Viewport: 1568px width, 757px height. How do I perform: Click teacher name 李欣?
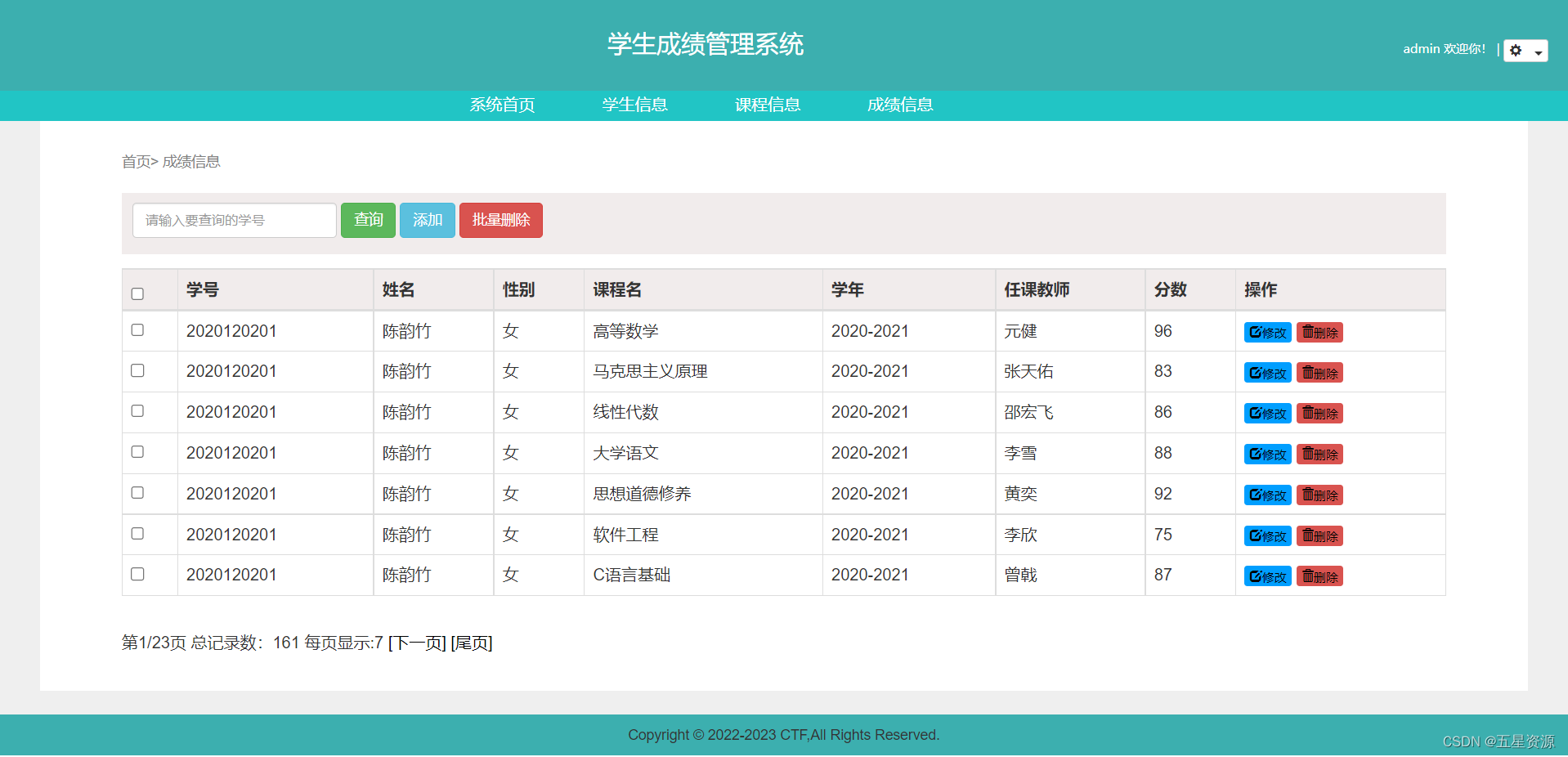(x=1020, y=535)
